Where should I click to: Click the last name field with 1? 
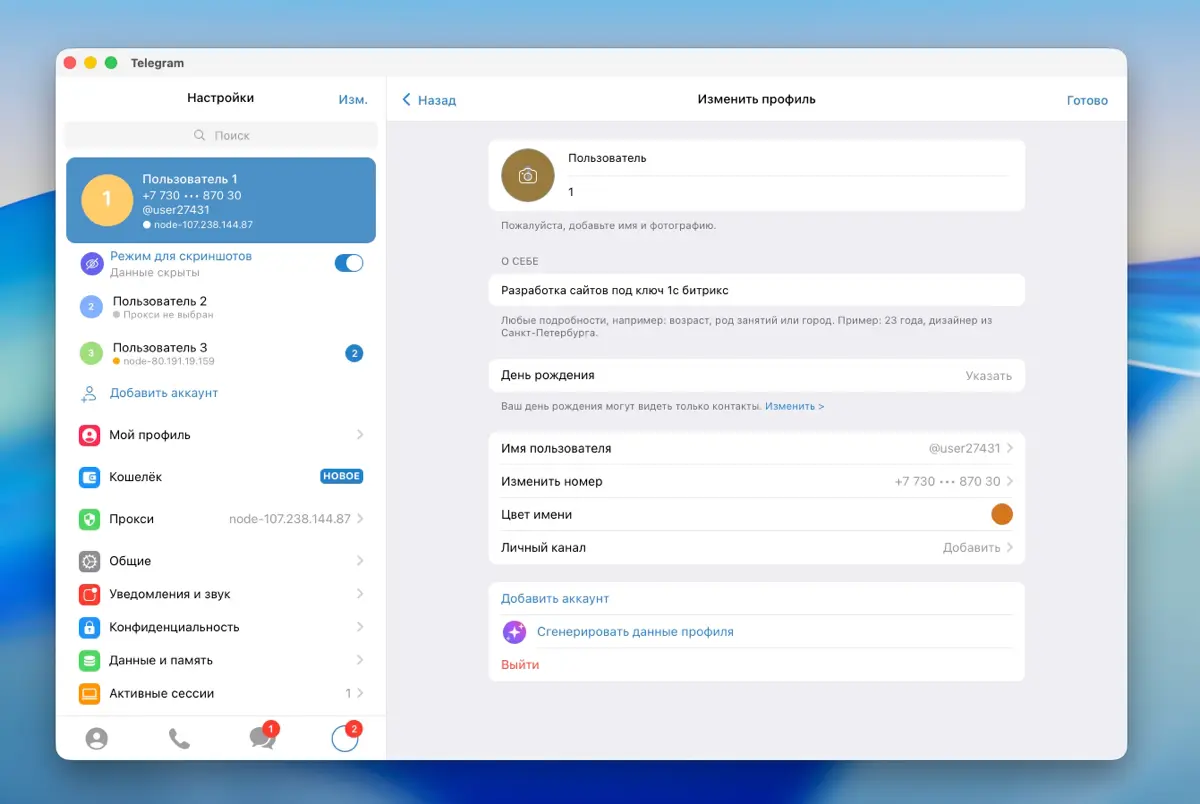[787, 191]
